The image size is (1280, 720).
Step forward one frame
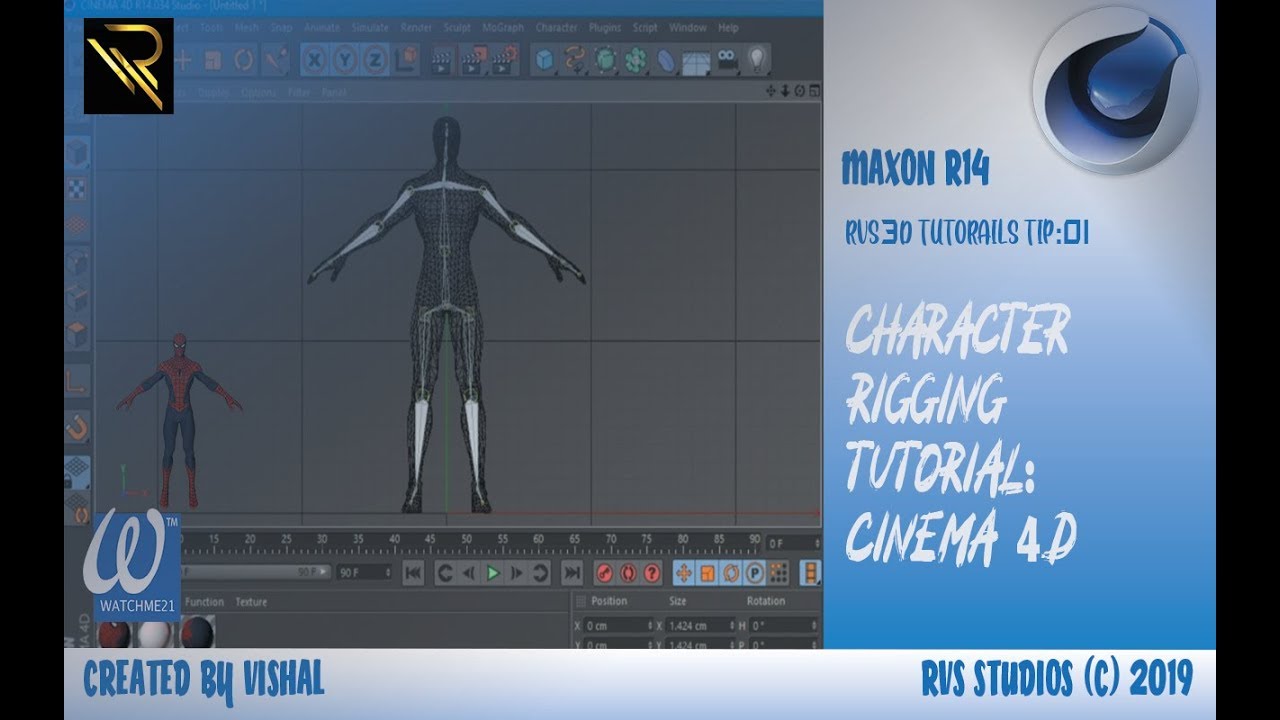tap(516, 573)
